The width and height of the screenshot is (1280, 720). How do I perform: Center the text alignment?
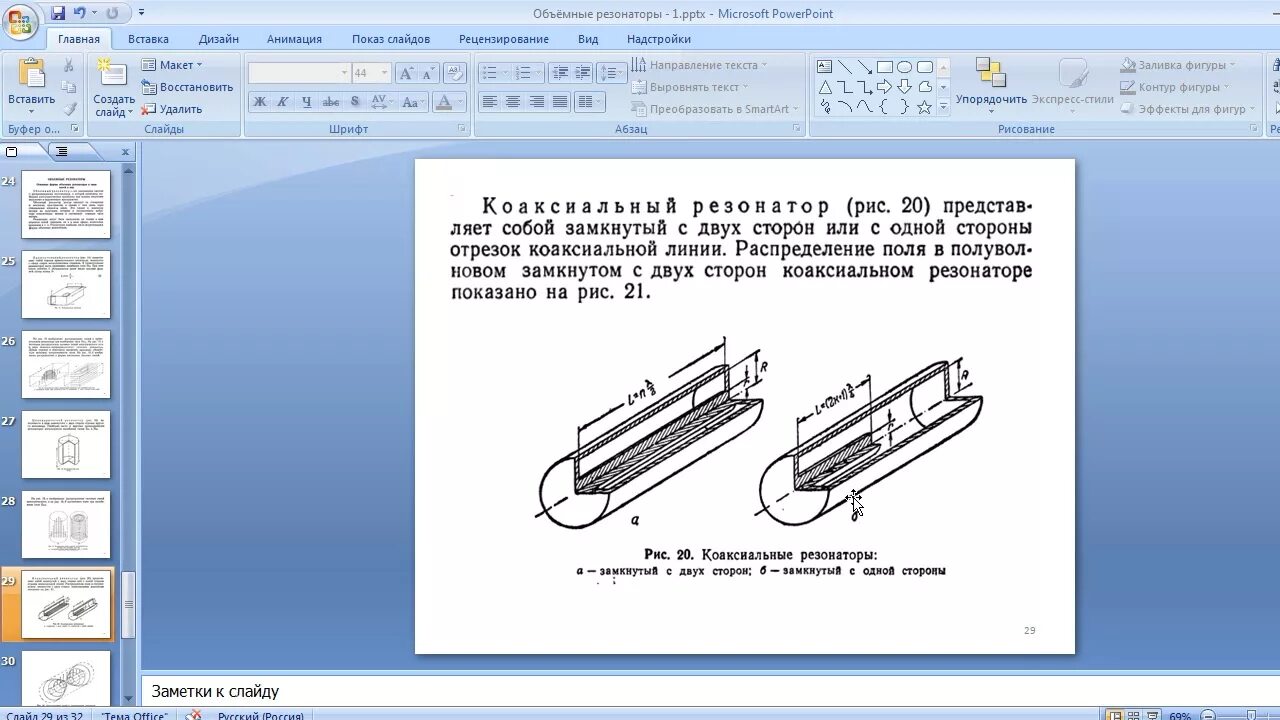[513, 102]
